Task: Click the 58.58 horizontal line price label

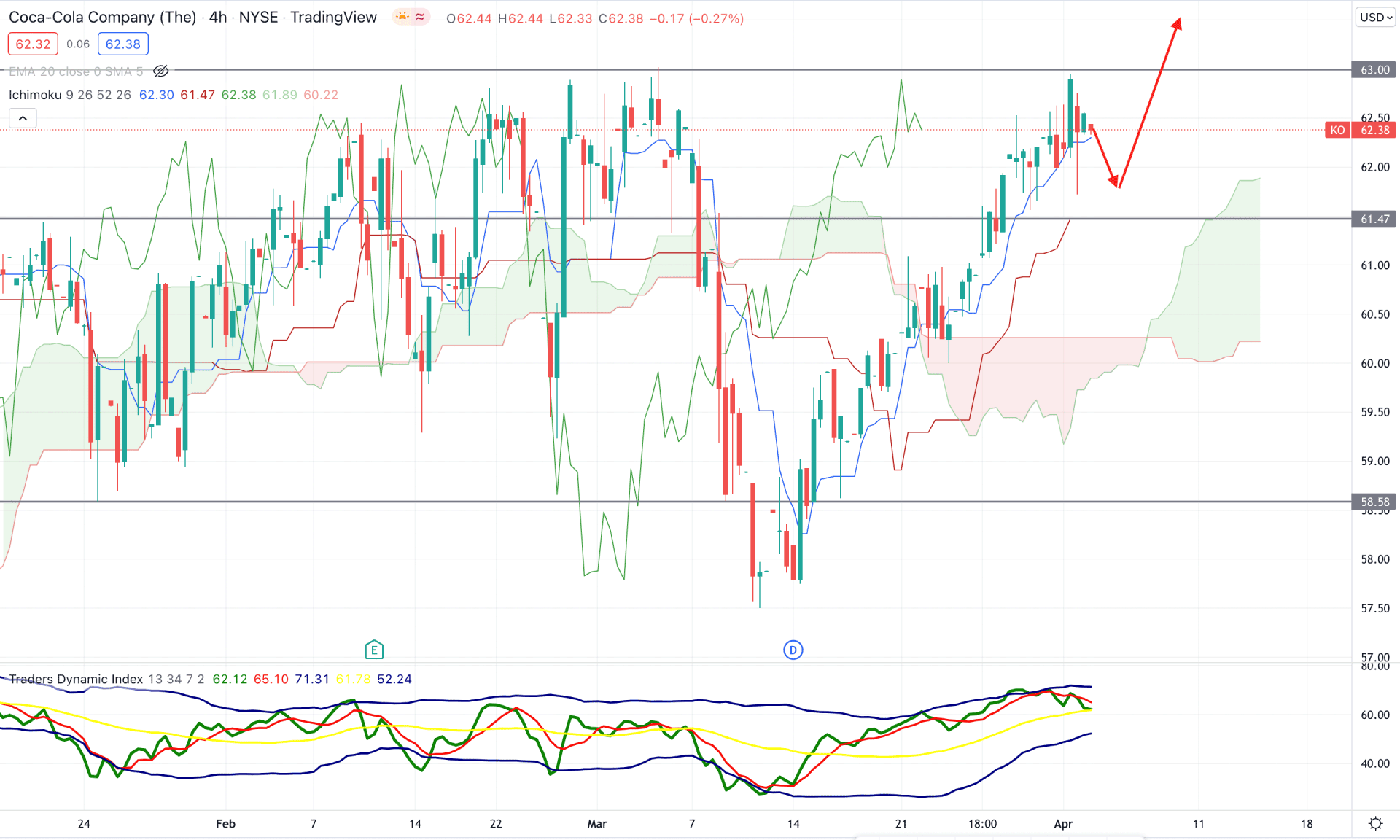Action: [1374, 502]
